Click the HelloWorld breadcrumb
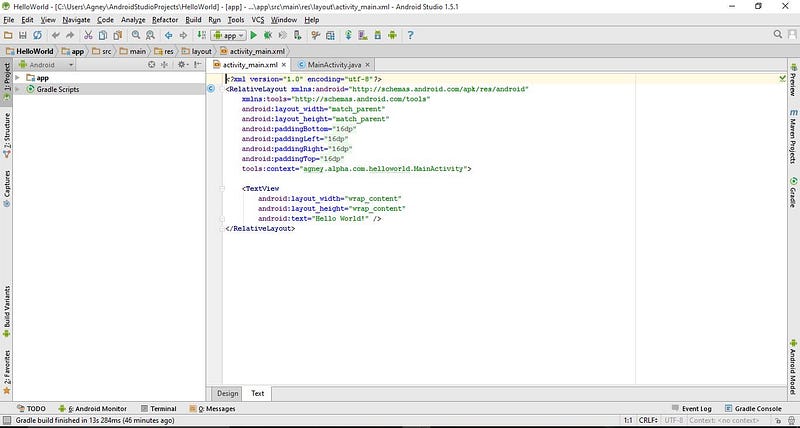800x428 pixels. pyautogui.click(x=30, y=51)
